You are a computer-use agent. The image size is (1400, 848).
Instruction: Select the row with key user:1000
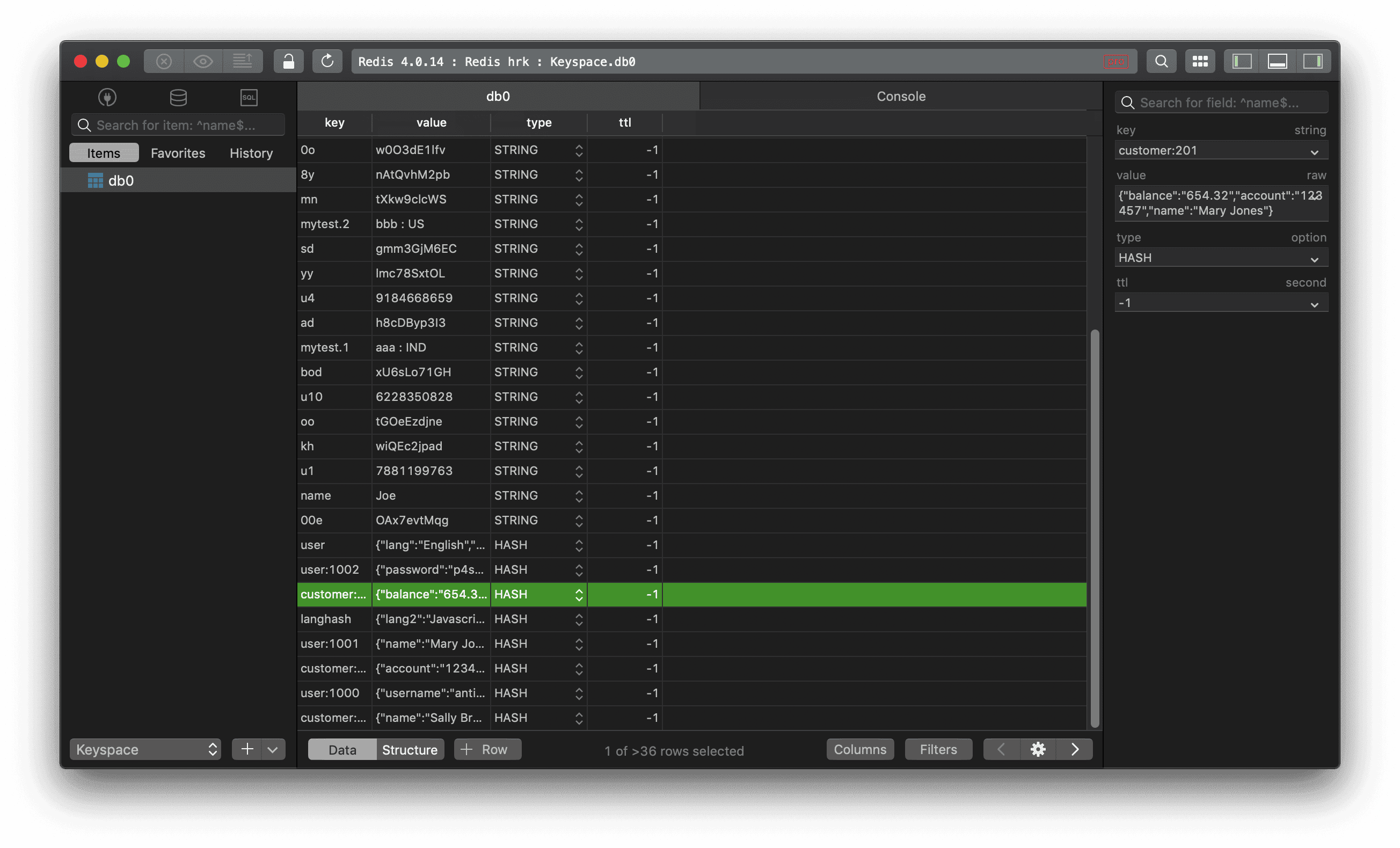pyautogui.click(x=691, y=693)
